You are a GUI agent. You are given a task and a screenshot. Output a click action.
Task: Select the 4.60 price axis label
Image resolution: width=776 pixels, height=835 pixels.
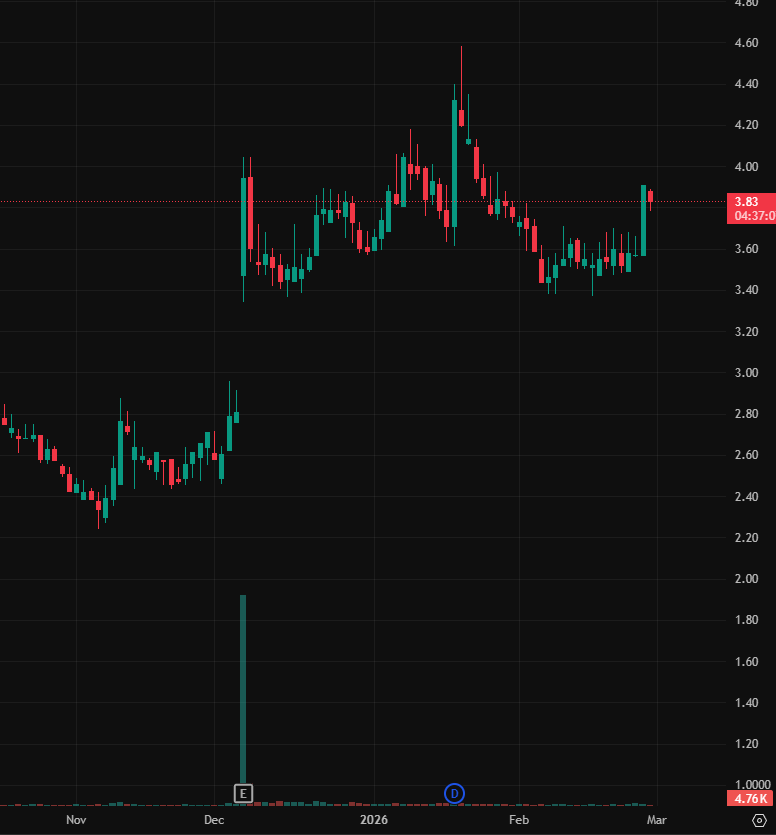[x=746, y=43]
